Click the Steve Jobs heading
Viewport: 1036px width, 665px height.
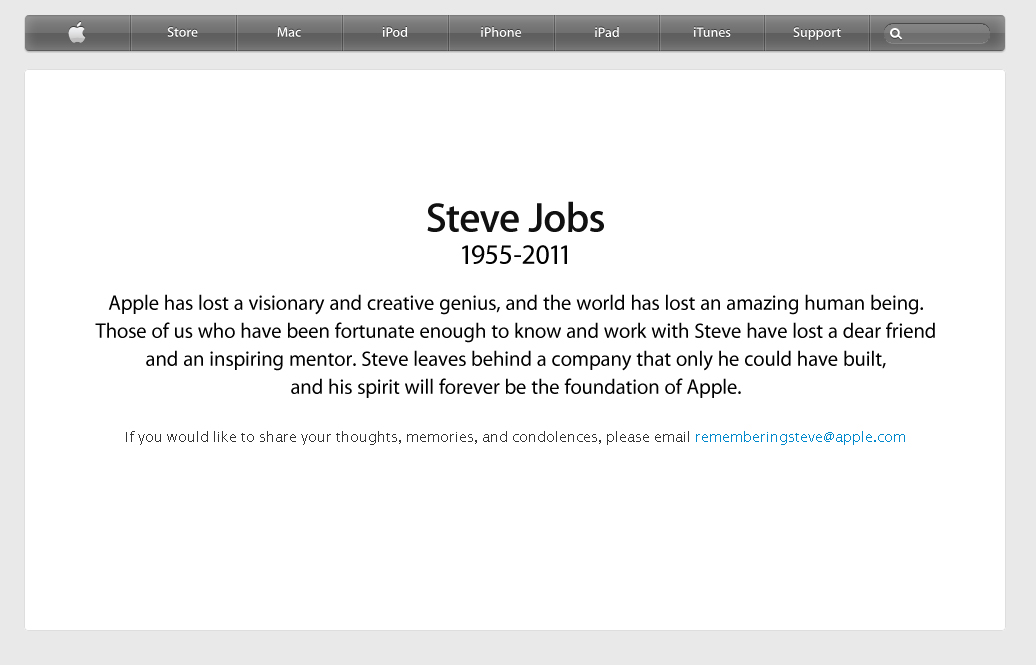click(x=515, y=219)
